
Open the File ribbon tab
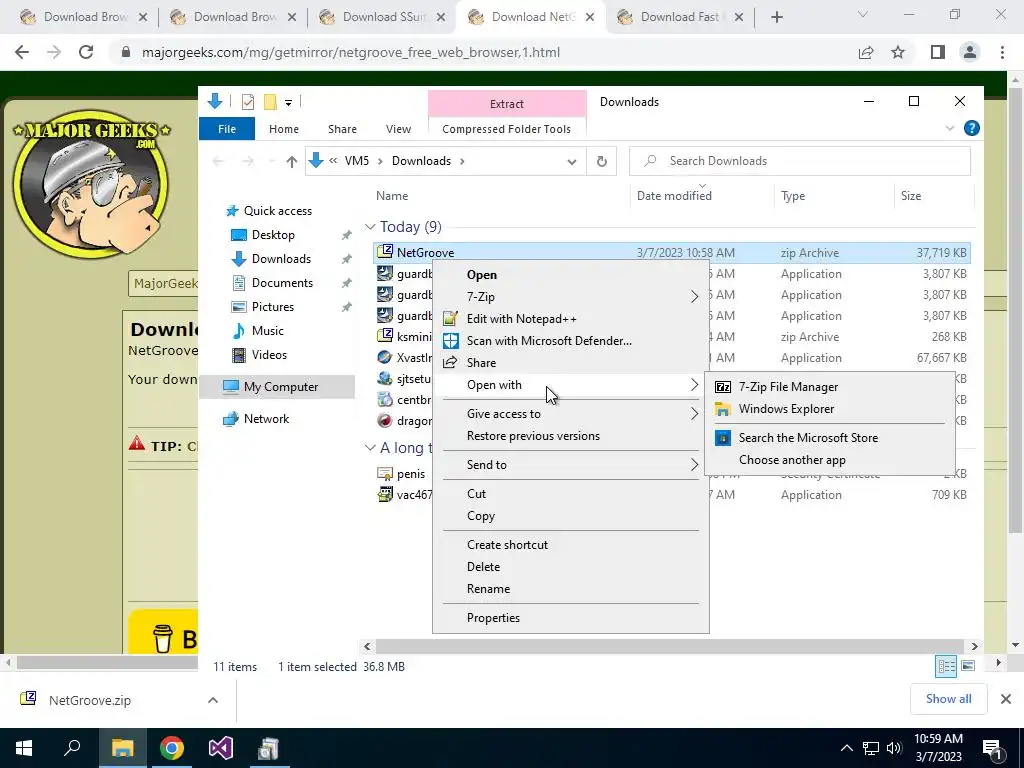pos(227,129)
